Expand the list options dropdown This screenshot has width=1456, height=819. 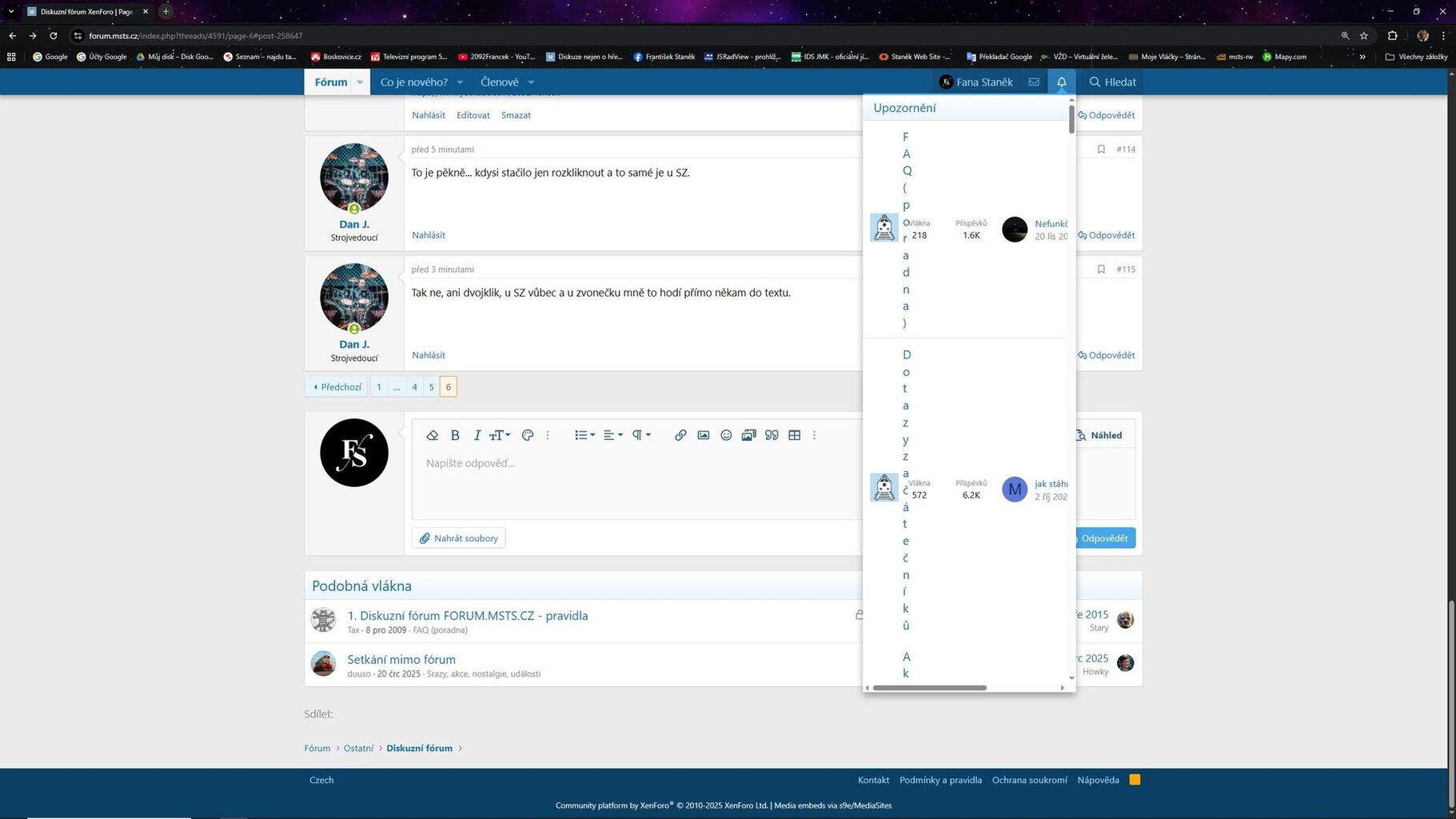(x=584, y=435)
